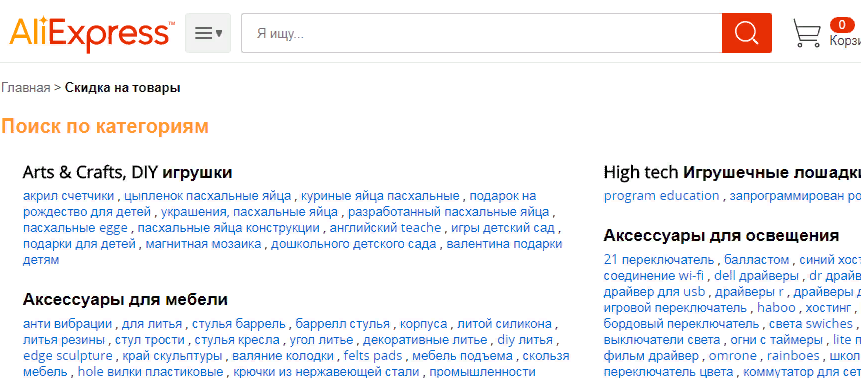Follow 'omrone' link
This screenshot has width=861, height=378.
pos(733,355)
